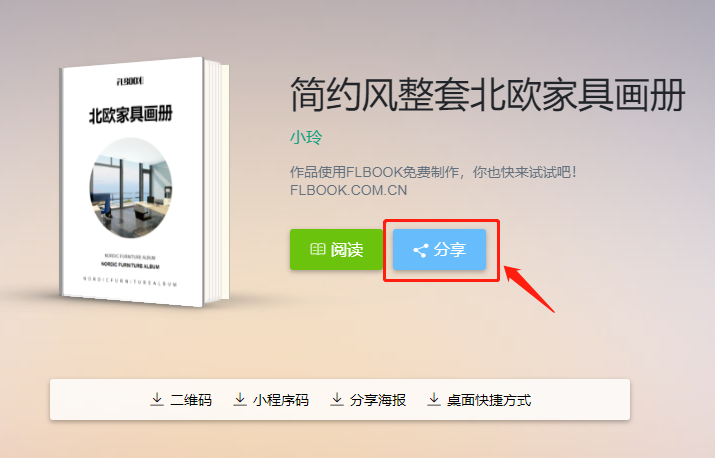
Task: Click the 北欧家具画册 heading on the cover
Action: tap(131, 114)
